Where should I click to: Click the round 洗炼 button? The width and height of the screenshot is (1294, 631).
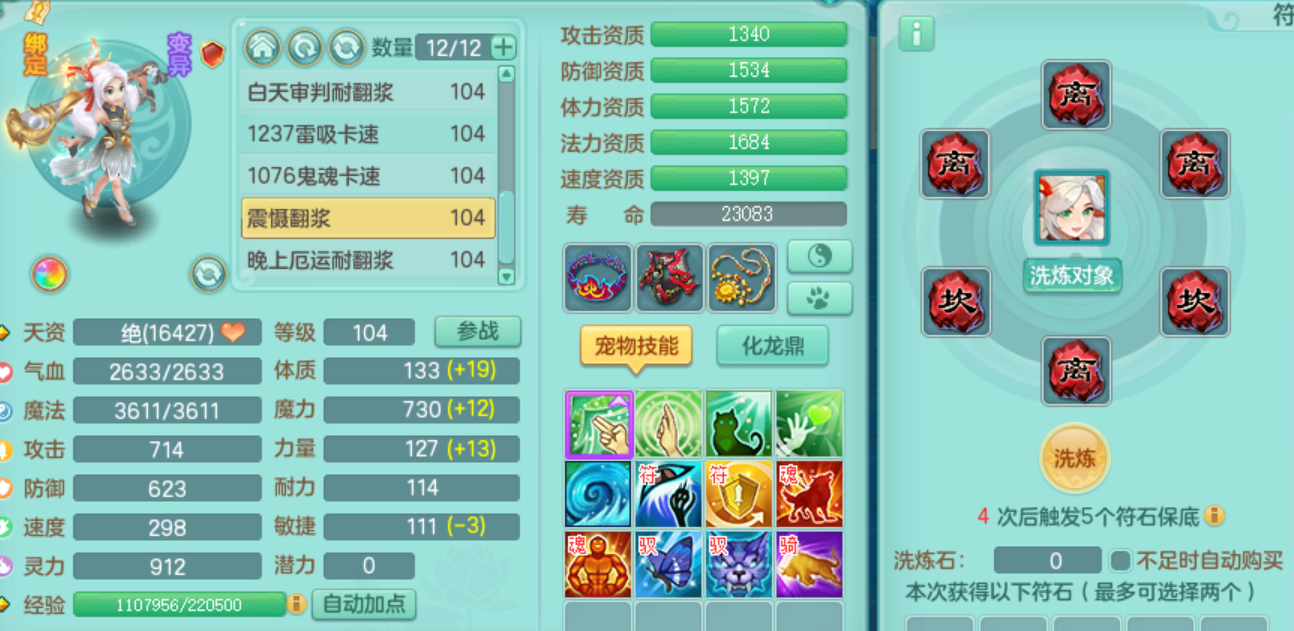1075,459
